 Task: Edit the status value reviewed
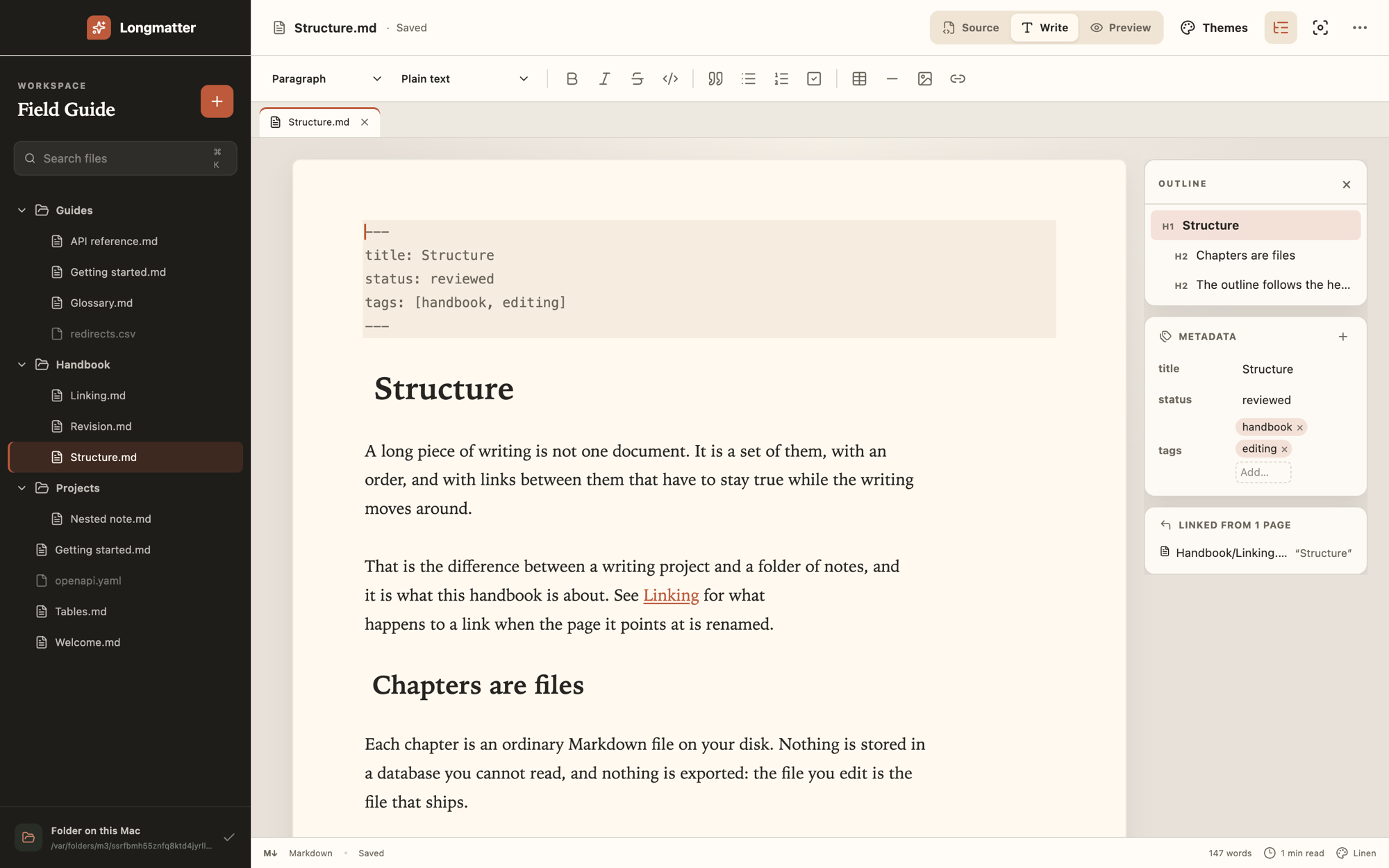pos(1295,400)
